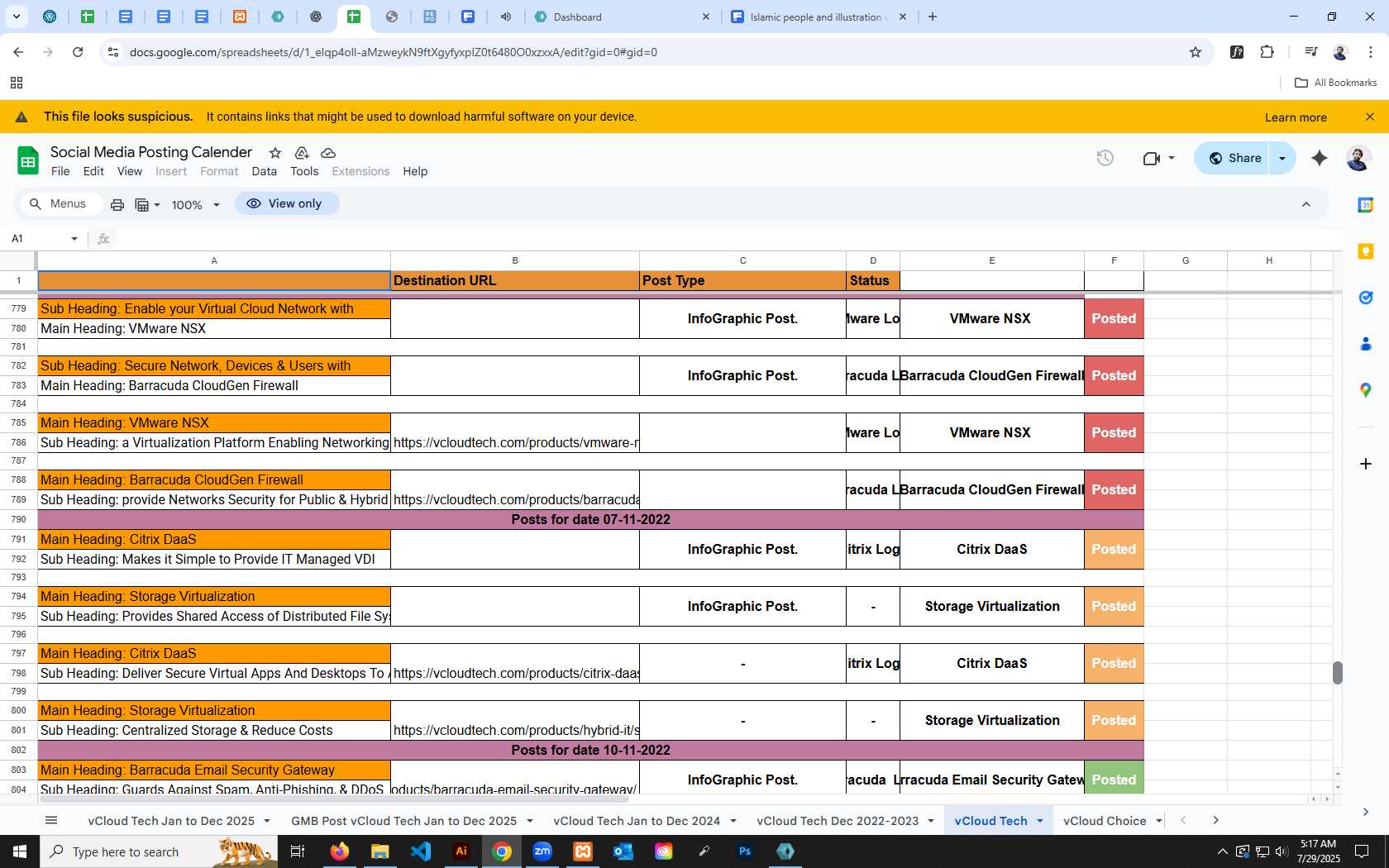Expand the zoom level 100% dropdown
Image resolution: width=1389 pixels, height=868 pixels.
click(x=217, y=205)
